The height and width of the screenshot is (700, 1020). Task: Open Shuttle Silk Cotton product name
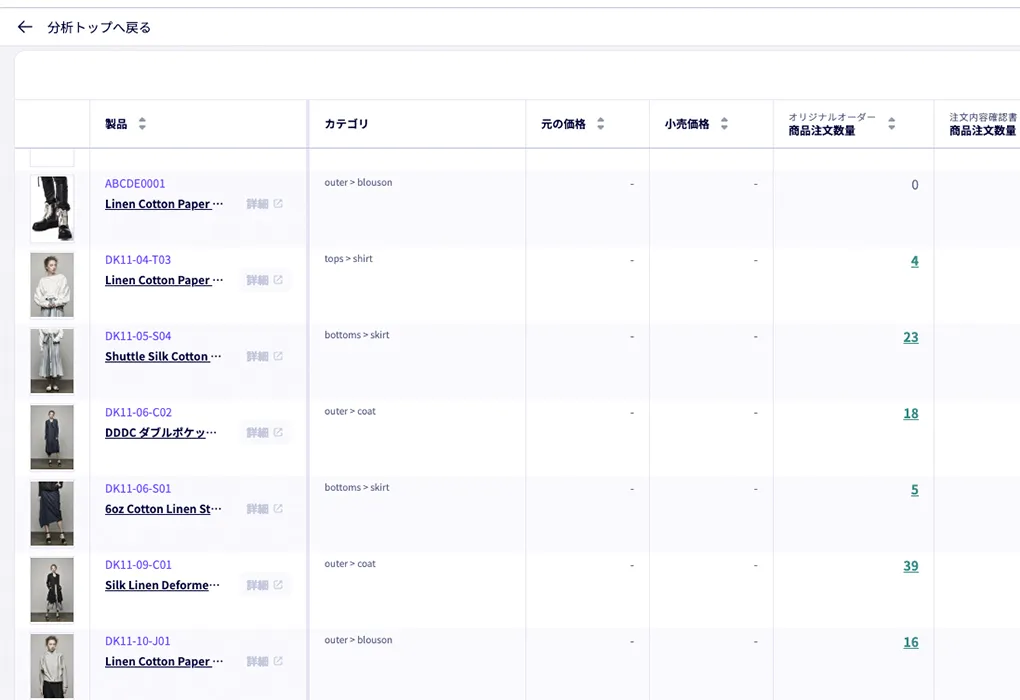(x=163, y=357)
